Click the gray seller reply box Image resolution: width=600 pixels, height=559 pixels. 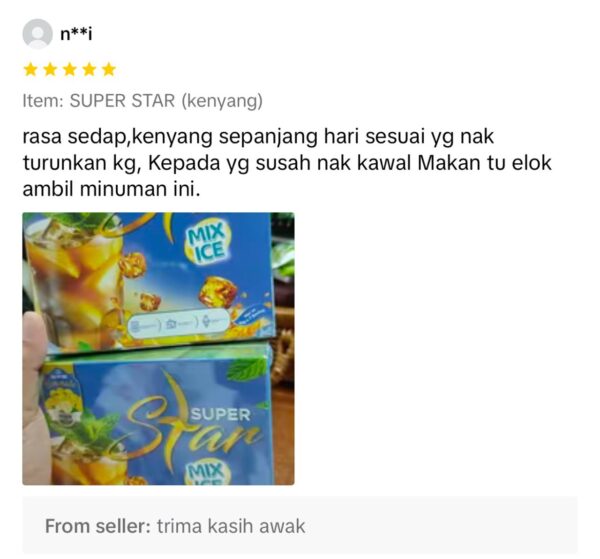(x=300, y=525)
